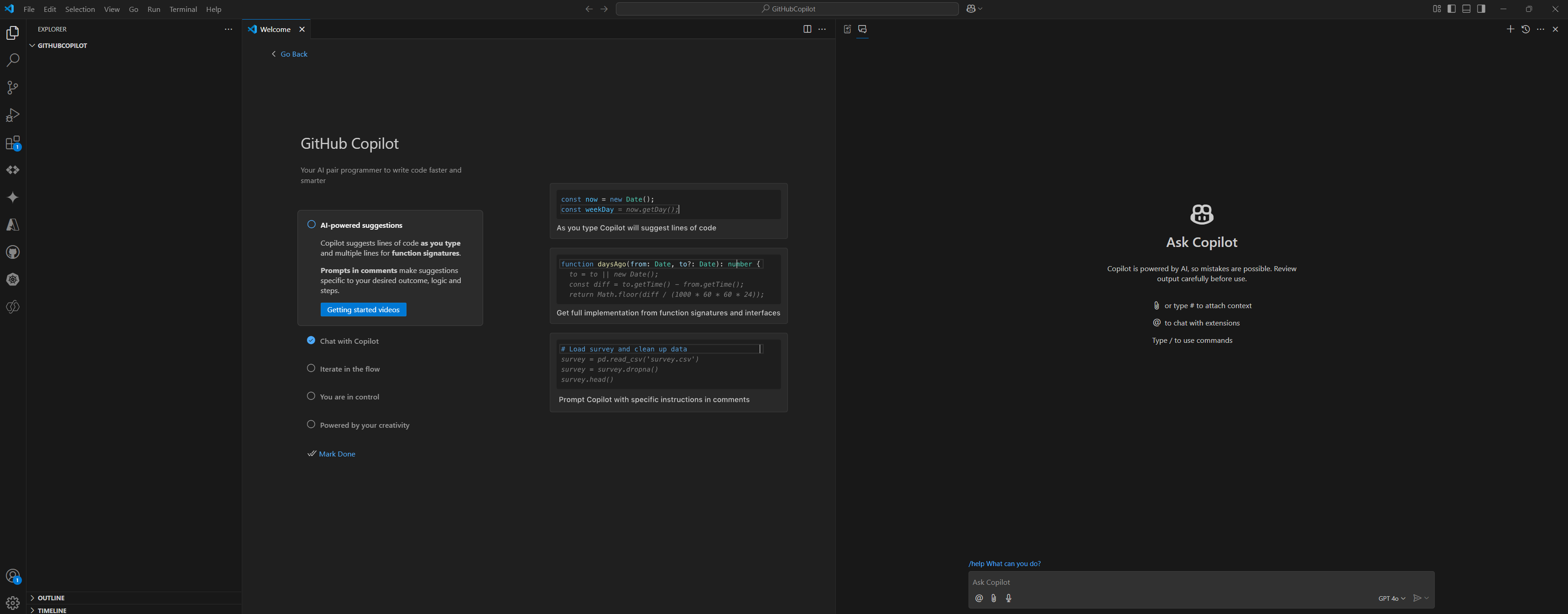Split the editor right
1568x614 pixels.
(807, 29)
